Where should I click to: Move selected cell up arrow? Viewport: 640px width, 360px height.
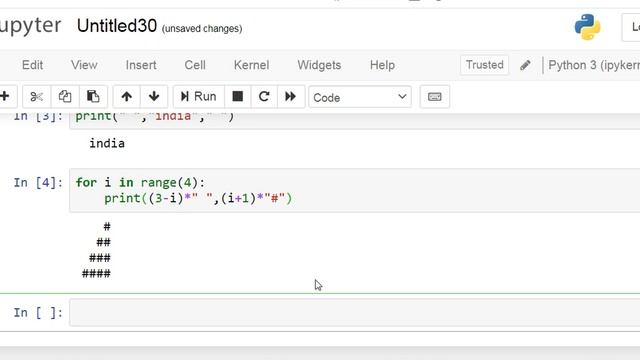tap(127, 97)
